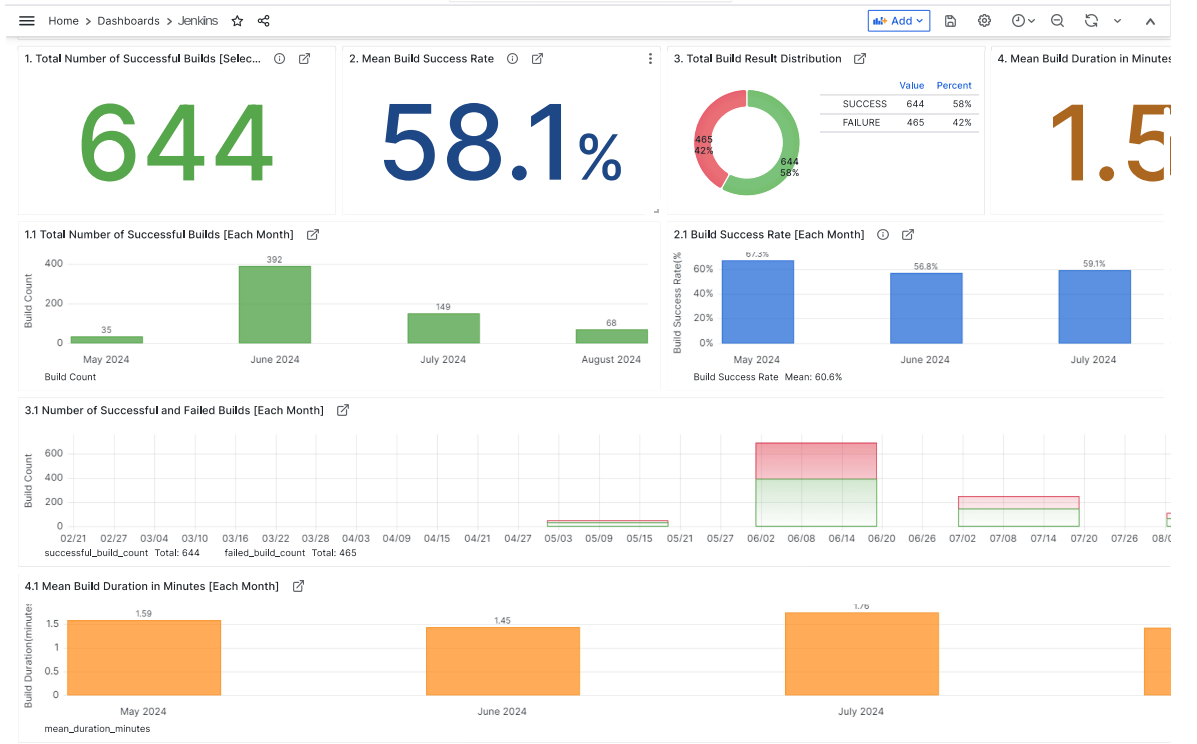This screenshot has height=744, width=1197.
Task: Navigate to Dashboards in the breadcrumb
Action: [x=128, y=21]
